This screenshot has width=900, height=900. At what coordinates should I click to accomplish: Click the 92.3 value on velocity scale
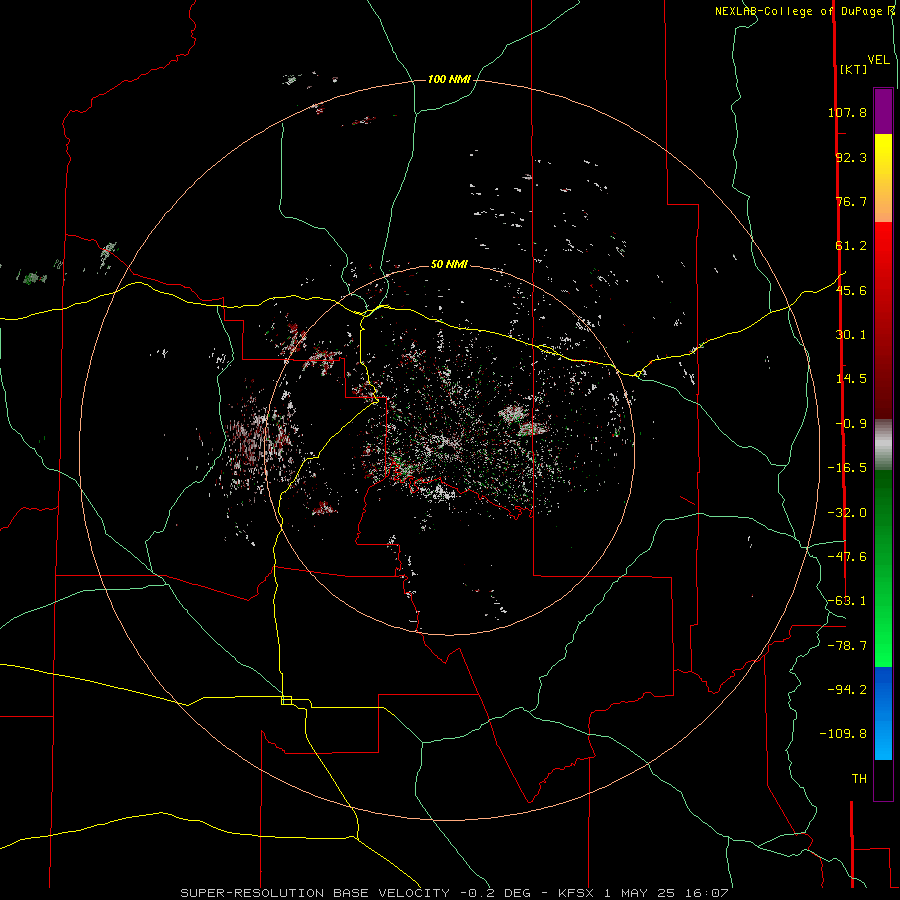click(851, 157)
